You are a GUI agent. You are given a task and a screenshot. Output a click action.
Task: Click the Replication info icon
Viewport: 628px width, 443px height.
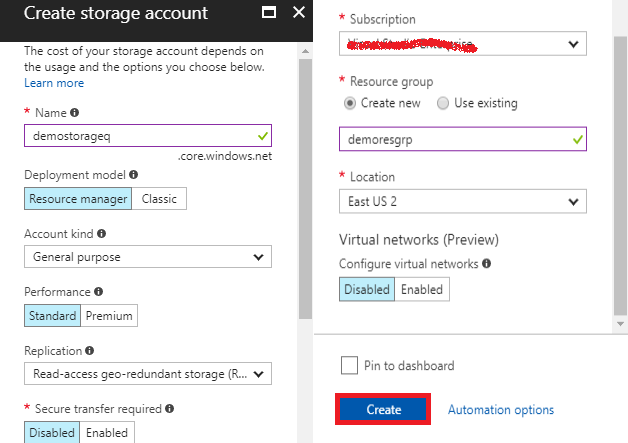coord(91,351)
